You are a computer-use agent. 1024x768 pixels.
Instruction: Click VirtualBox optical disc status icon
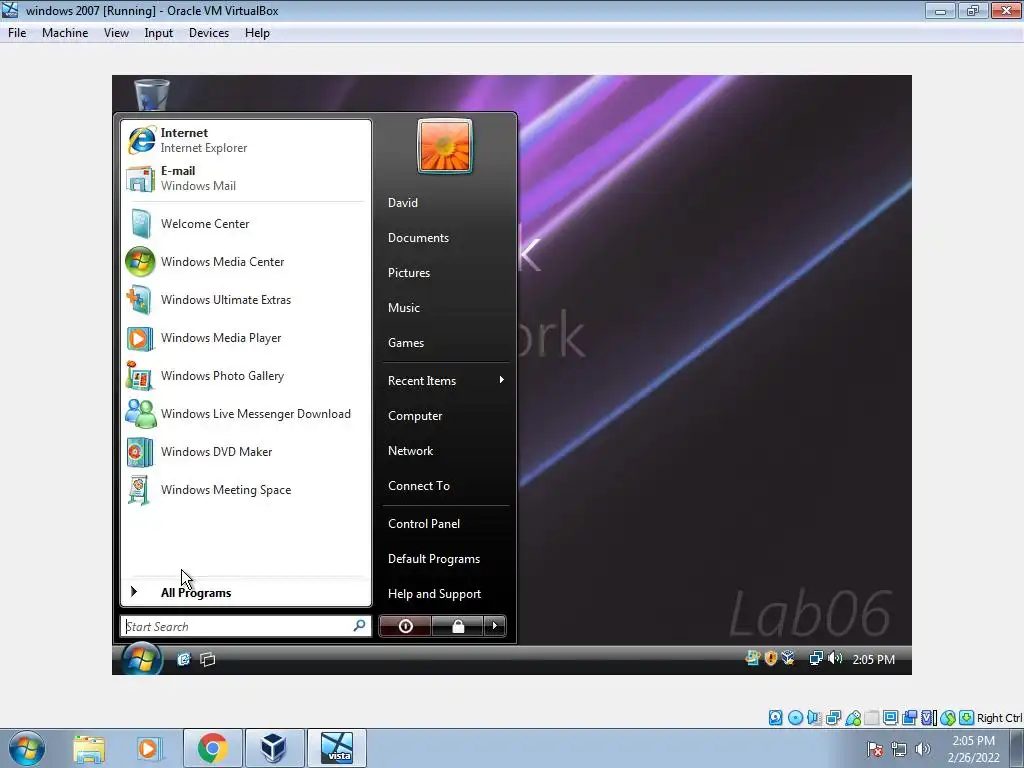pos(795,718)
